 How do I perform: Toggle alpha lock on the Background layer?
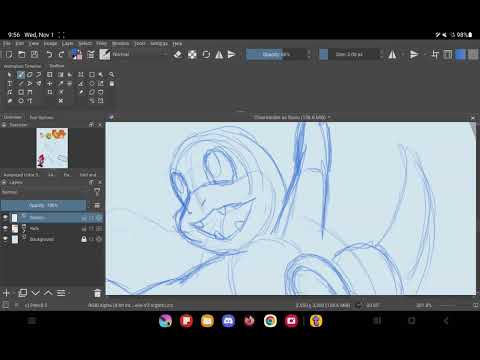coord(99,239)
